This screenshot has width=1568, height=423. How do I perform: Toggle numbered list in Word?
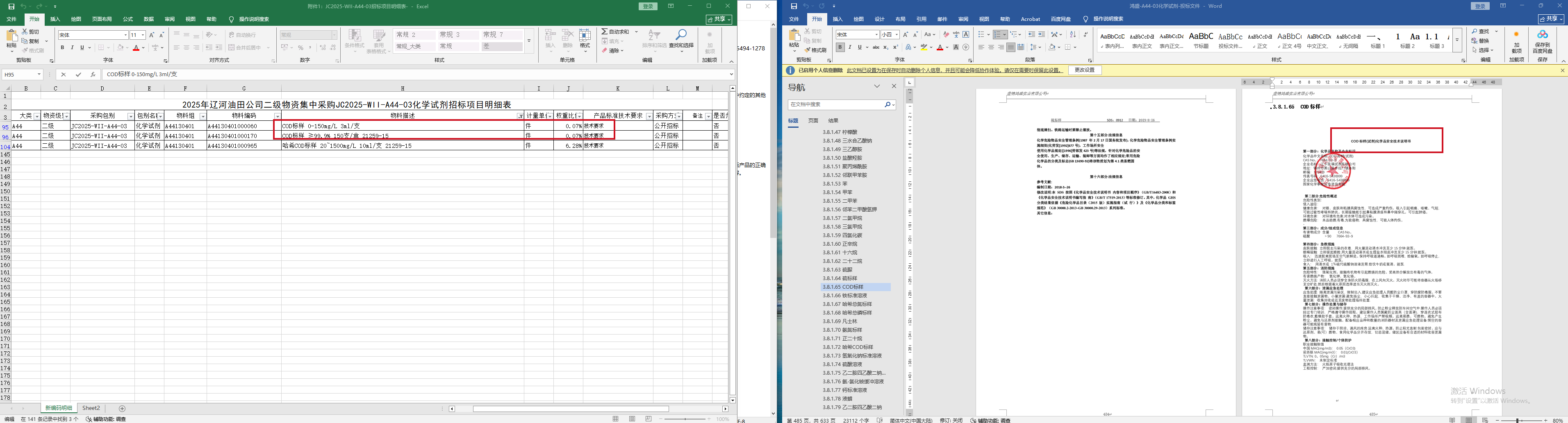997,35
